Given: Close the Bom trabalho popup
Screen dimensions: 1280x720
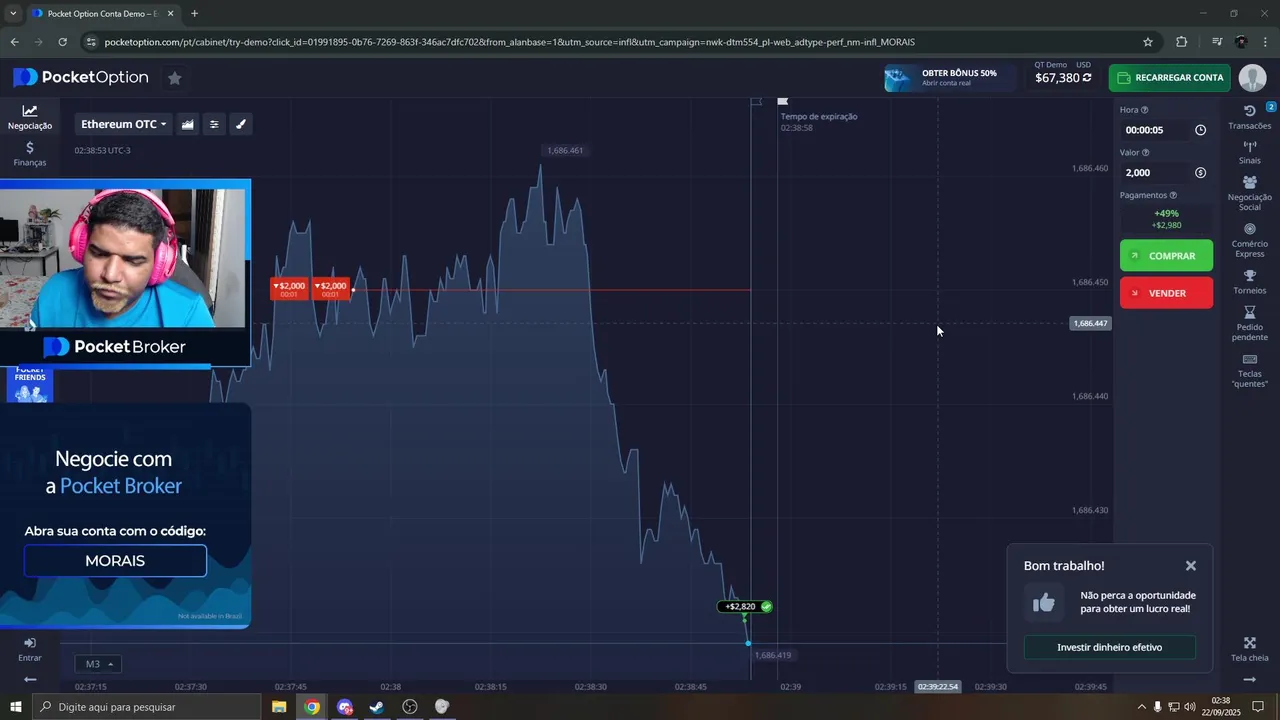Looking at the screenshot, I should [x=1191, y=566].
